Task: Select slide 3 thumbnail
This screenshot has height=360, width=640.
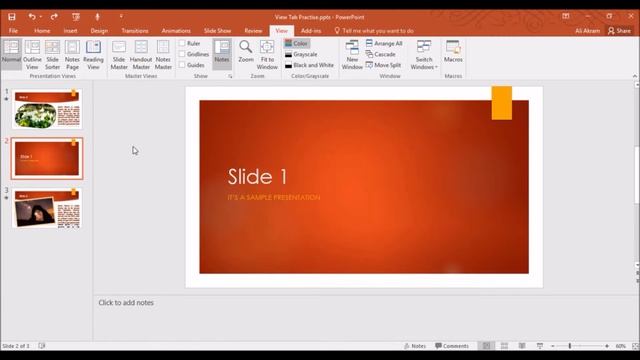Action: pos(47,208)
